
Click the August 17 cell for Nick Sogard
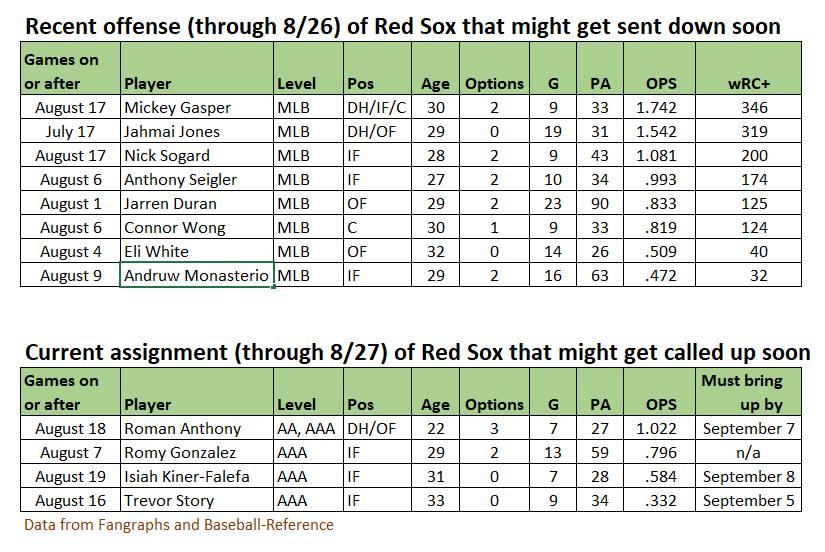[71, 155]
